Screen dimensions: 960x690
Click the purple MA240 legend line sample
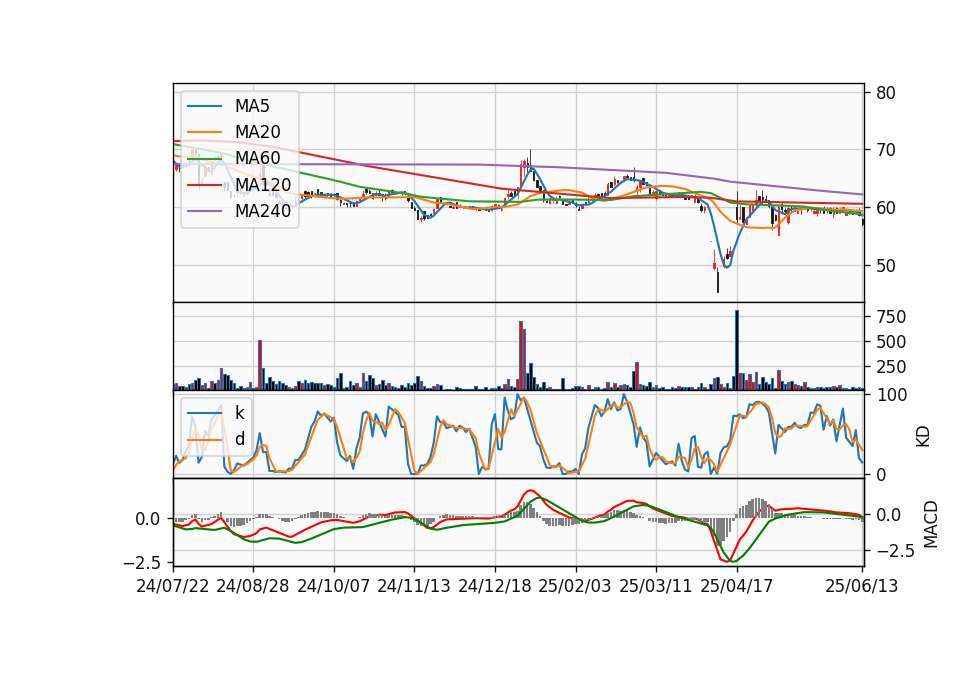[204, 211]
